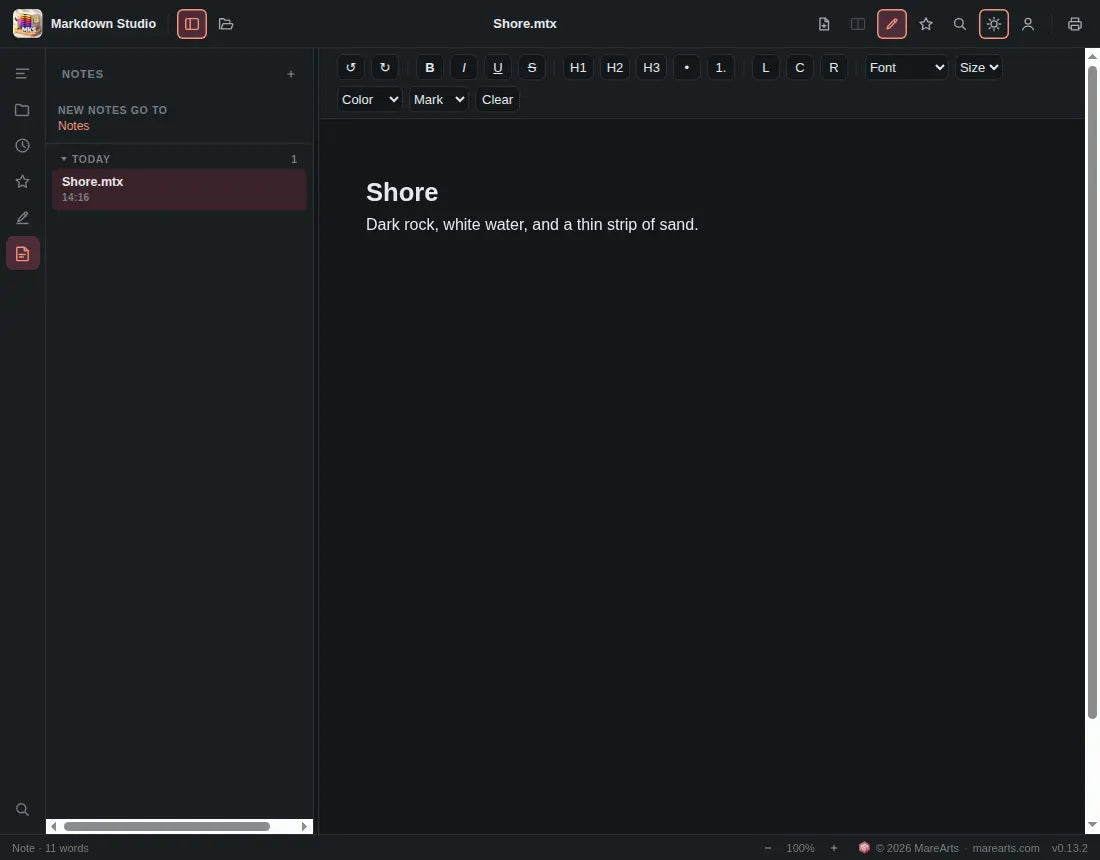Add a new note with plus
Viewport: 1100px width, 860px height.
point(290,74)
